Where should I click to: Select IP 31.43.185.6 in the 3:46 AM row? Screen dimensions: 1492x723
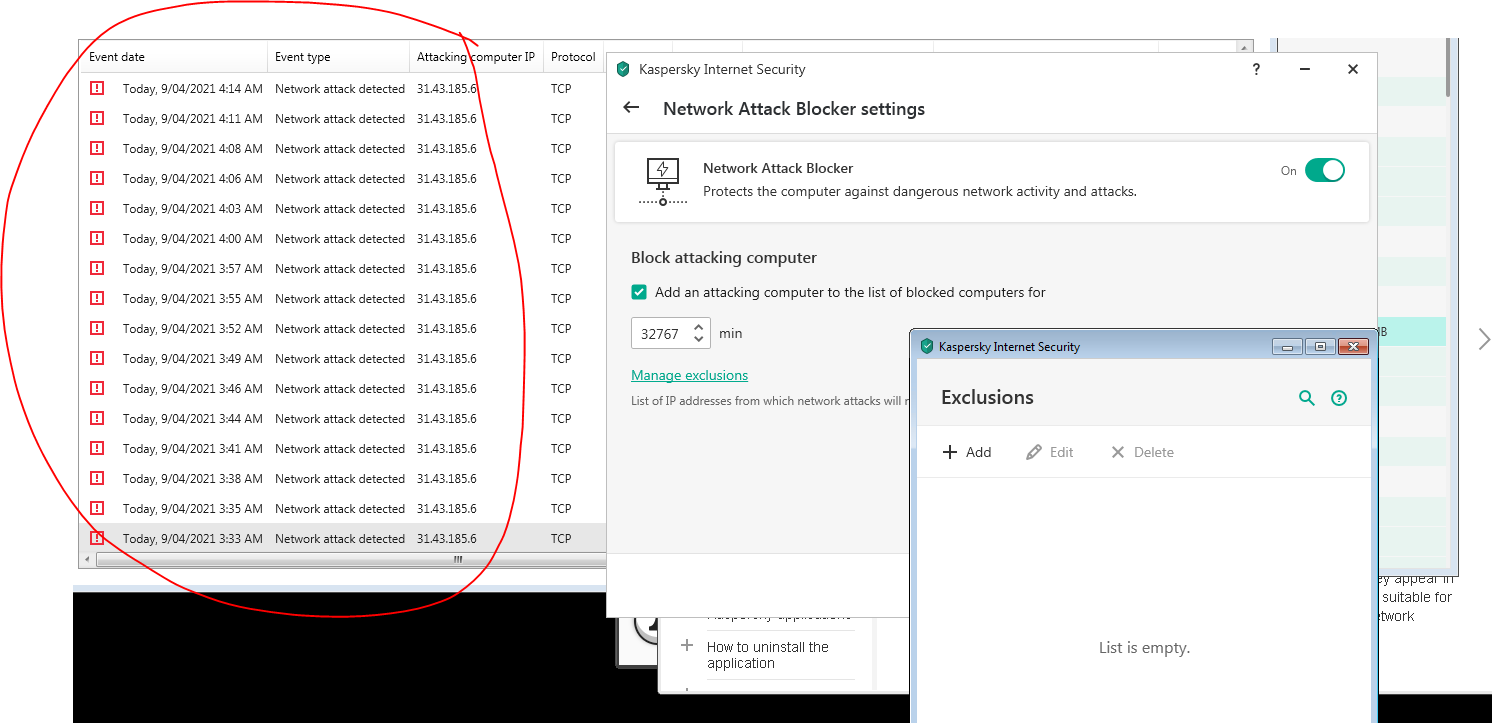tap(447, 388)
